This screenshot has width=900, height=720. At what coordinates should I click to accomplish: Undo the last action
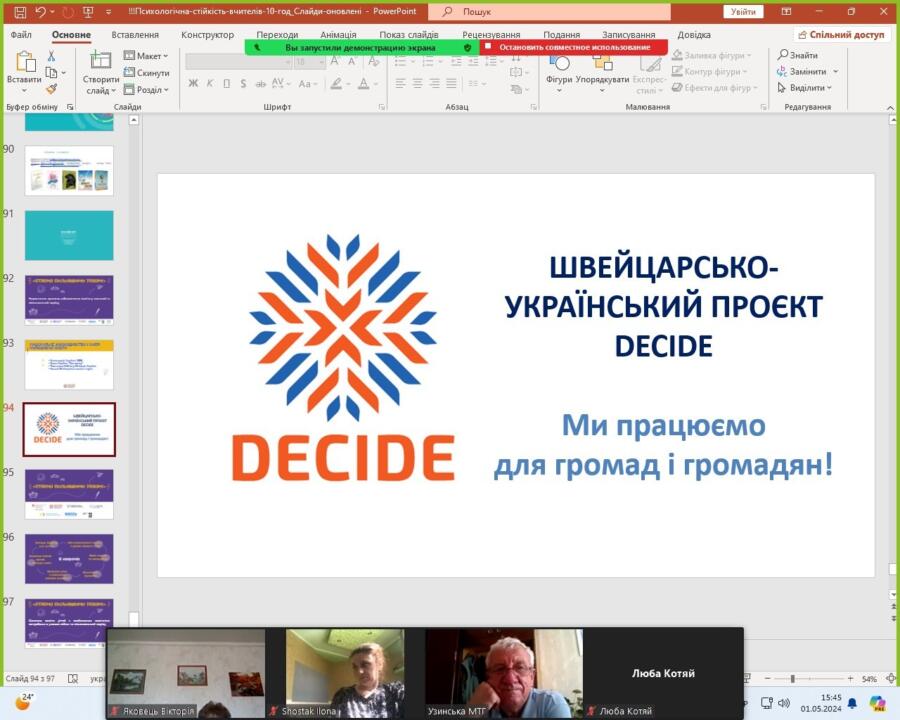(40, 11)
